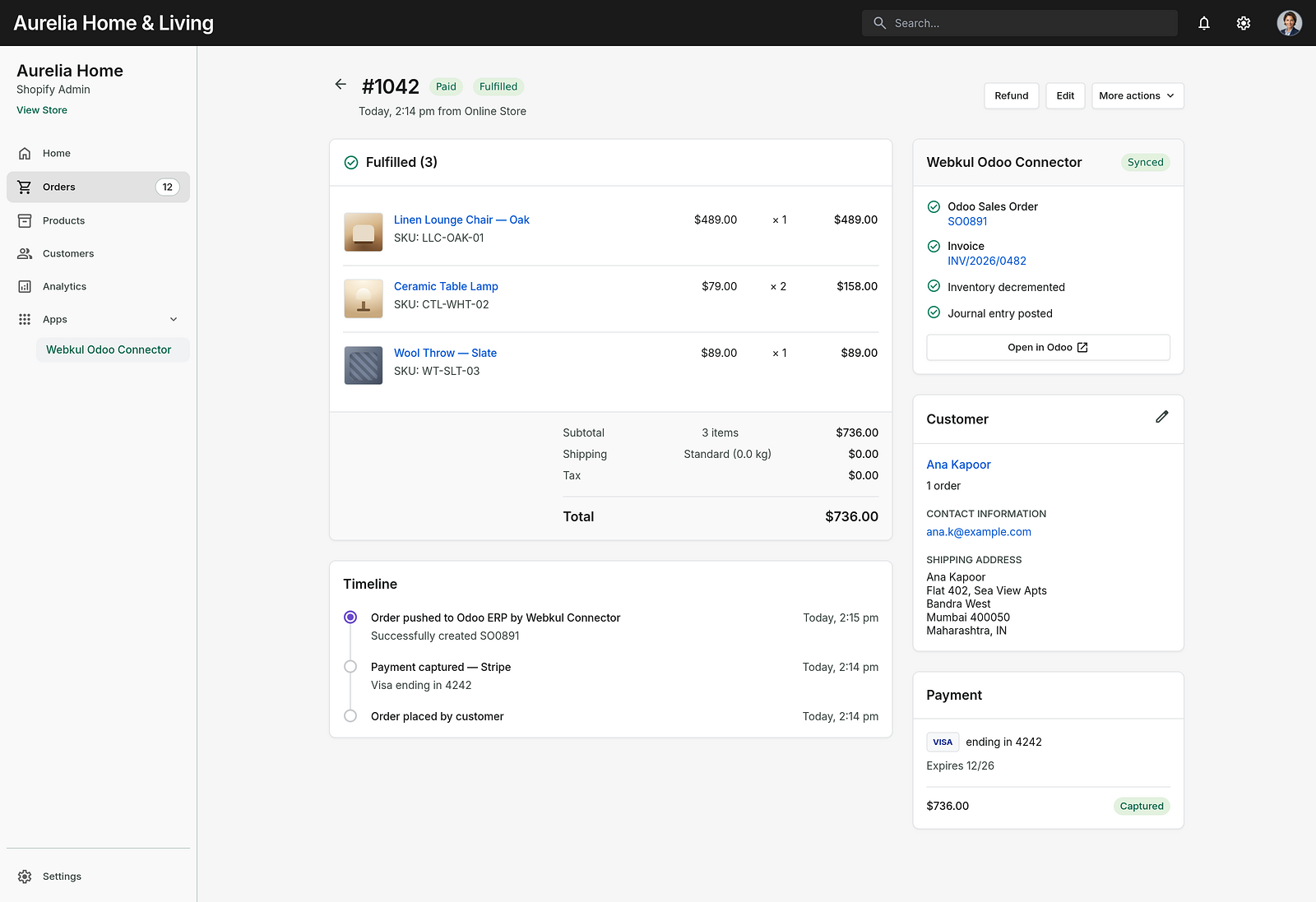Viewport: 1316px width, 902px height.
Task: Click the check icon beside Inventory decremented
Action: [934, 286]
